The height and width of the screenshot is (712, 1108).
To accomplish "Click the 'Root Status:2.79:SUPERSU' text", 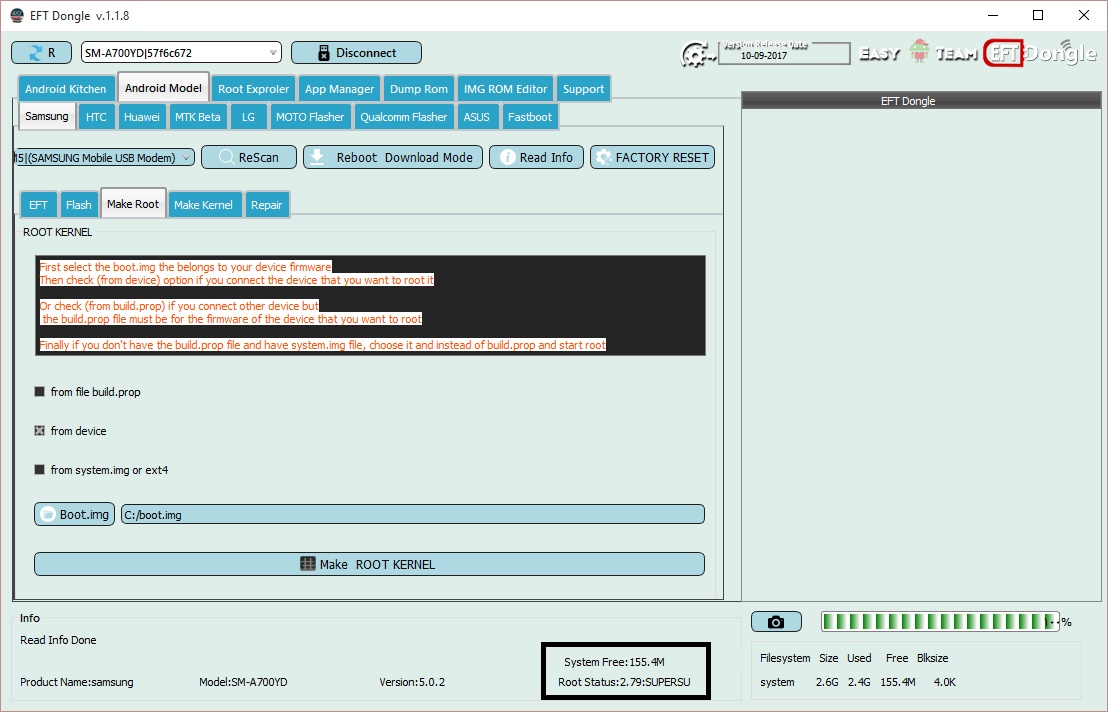I will tap(624, 682).
